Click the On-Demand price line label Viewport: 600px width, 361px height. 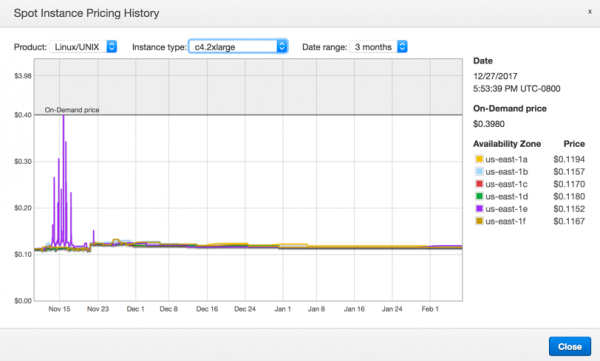pyautogui.click(x=72, y=110)
